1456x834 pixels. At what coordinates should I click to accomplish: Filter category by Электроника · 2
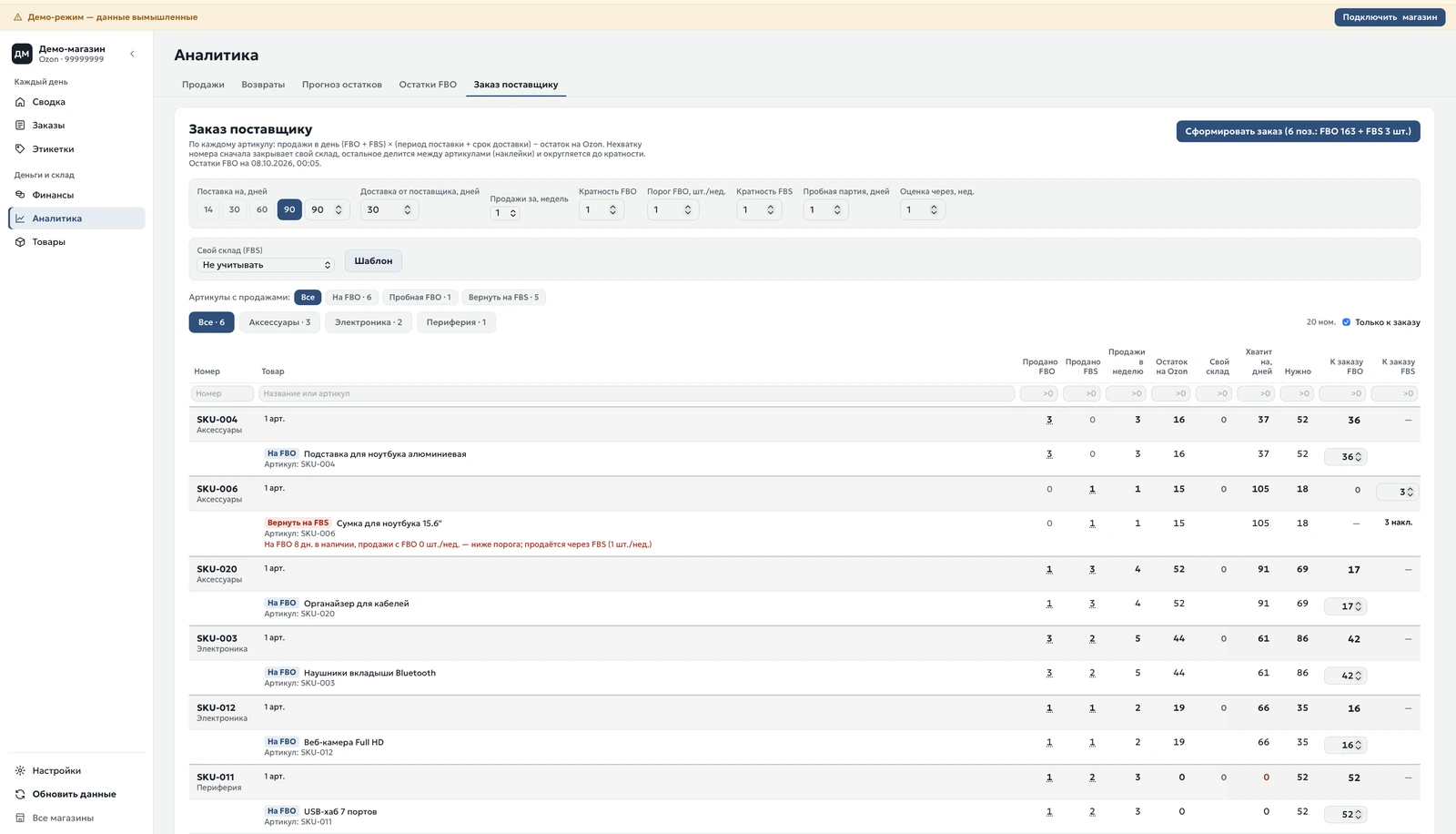click(369, 322)
